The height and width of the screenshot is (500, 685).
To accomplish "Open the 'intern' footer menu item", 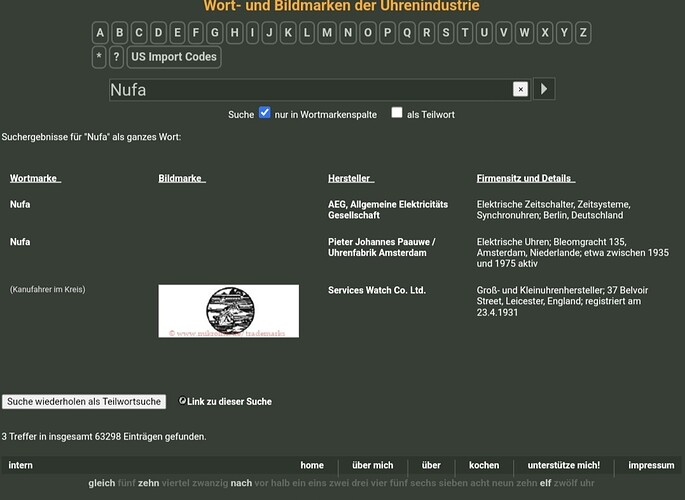I will (21, 466).
